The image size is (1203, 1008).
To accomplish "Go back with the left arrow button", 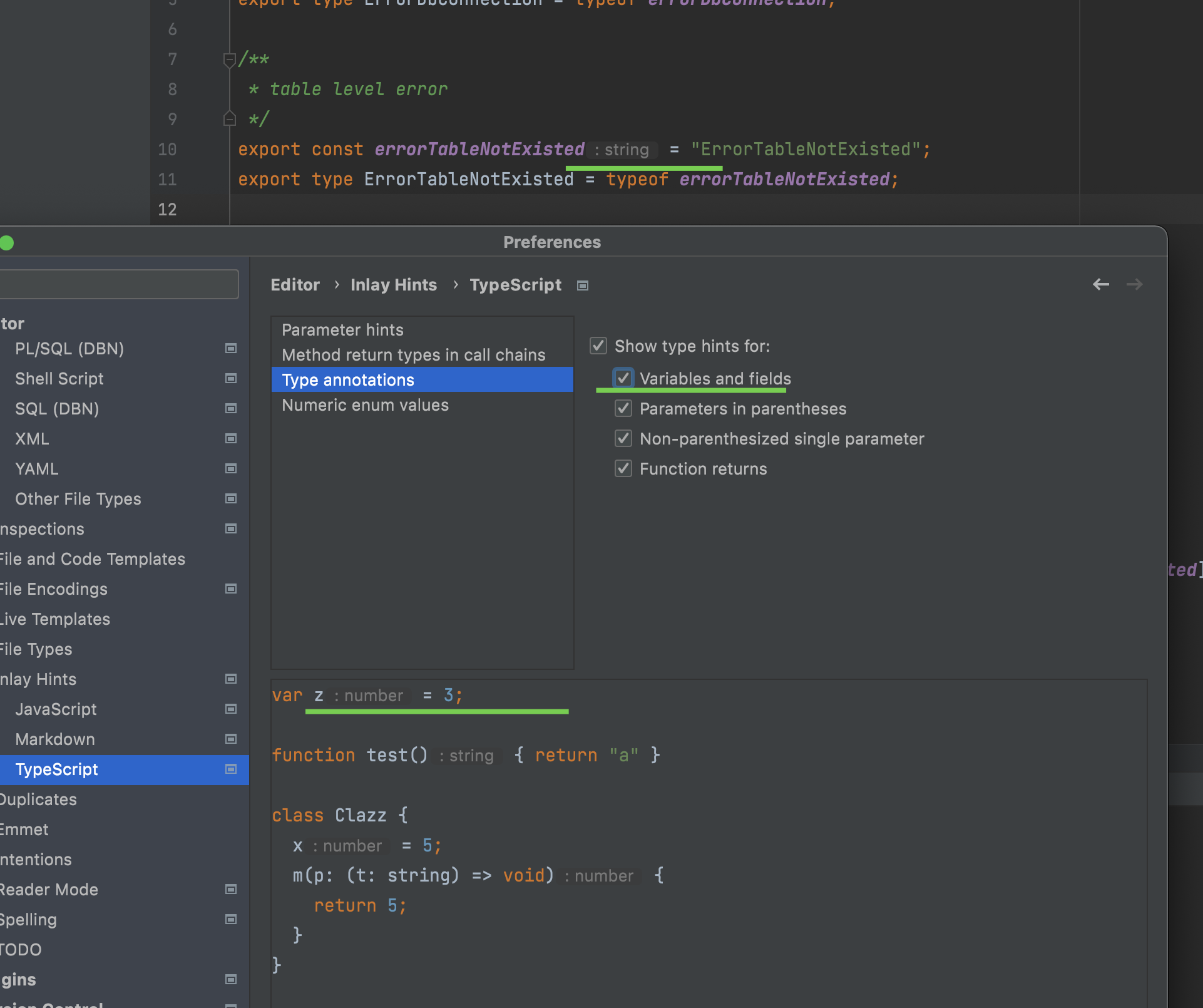I will [x=1101, y=284].
